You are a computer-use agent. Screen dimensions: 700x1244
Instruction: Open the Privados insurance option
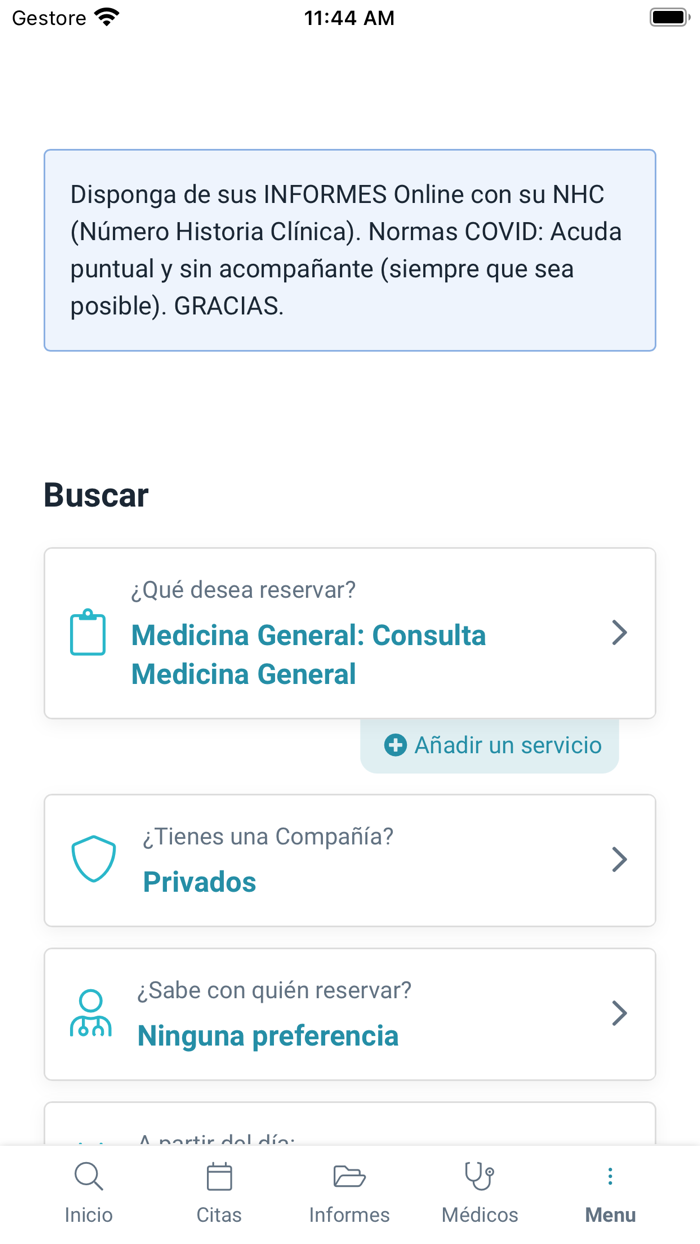click(200, 882)
